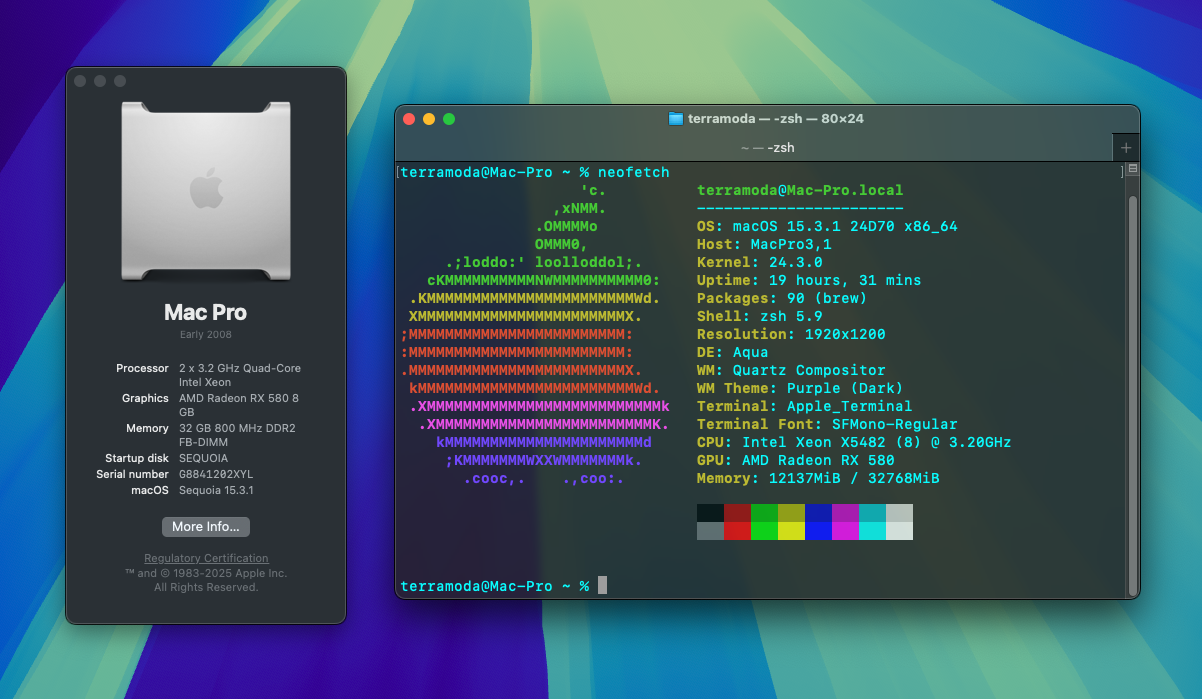Click the "CPU: Intel Xeon X5482" line
The height and width of the screenshot is (699, 1202).
pyautogui.click(x=854, y=443)
